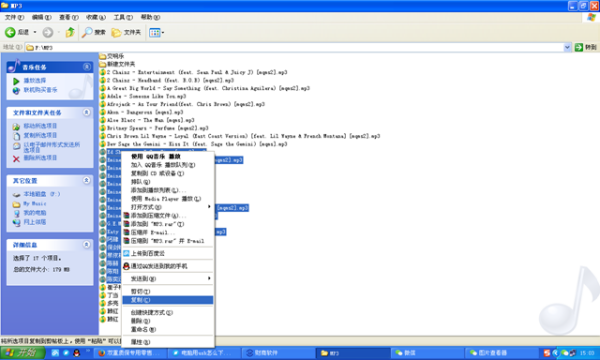
Task: Choose 属性 in context menu
Action: (x=168, y=342)
